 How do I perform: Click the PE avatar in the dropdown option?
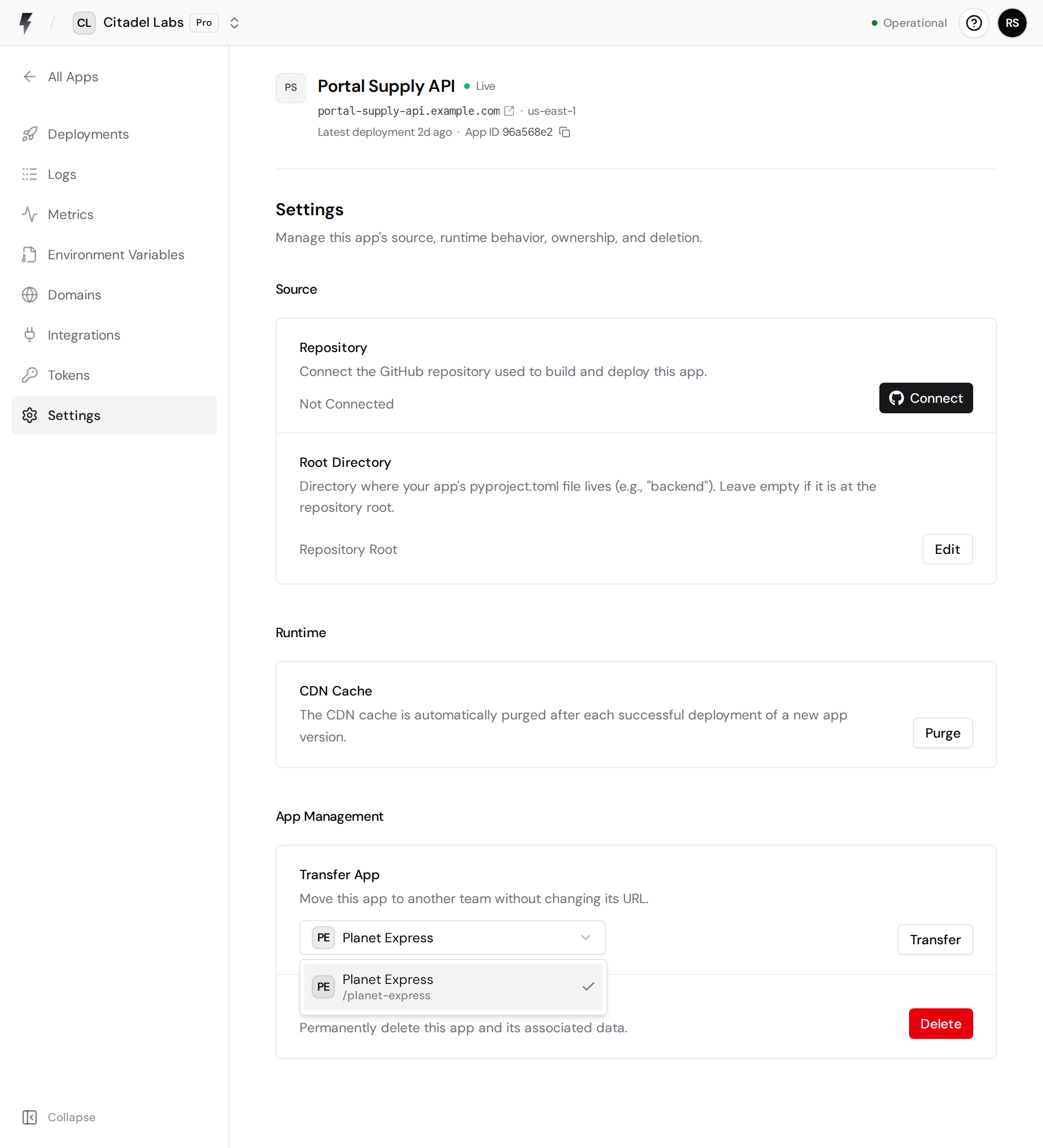tap(323, 987)
